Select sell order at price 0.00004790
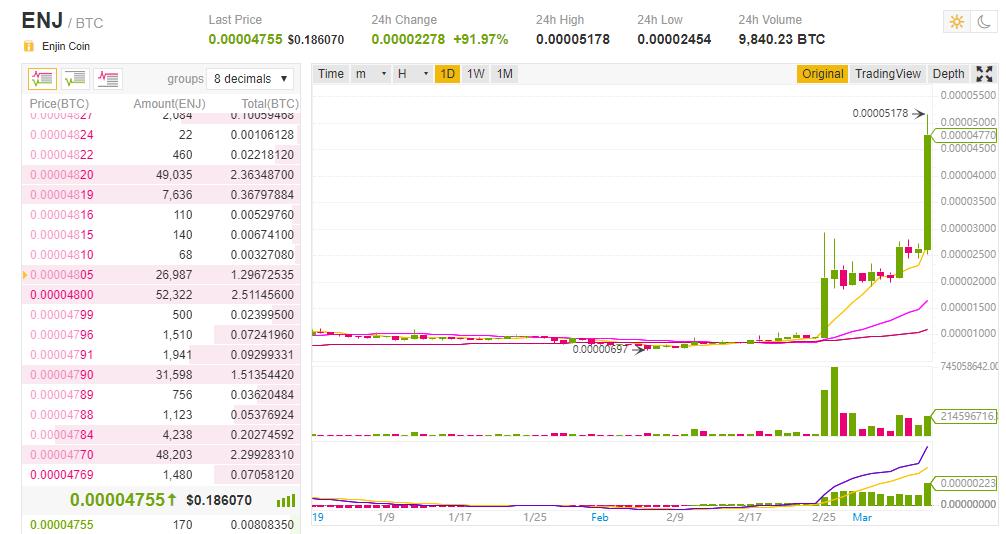 tap(161, 374)
